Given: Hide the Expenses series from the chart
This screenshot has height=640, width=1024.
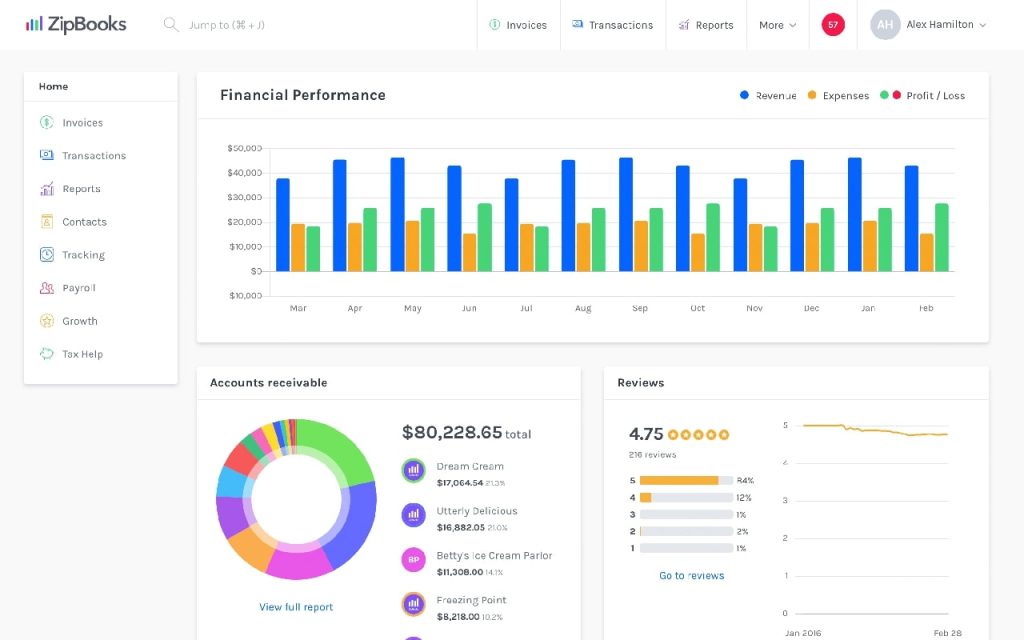Looking at the screenshot, I should point(838,95).
